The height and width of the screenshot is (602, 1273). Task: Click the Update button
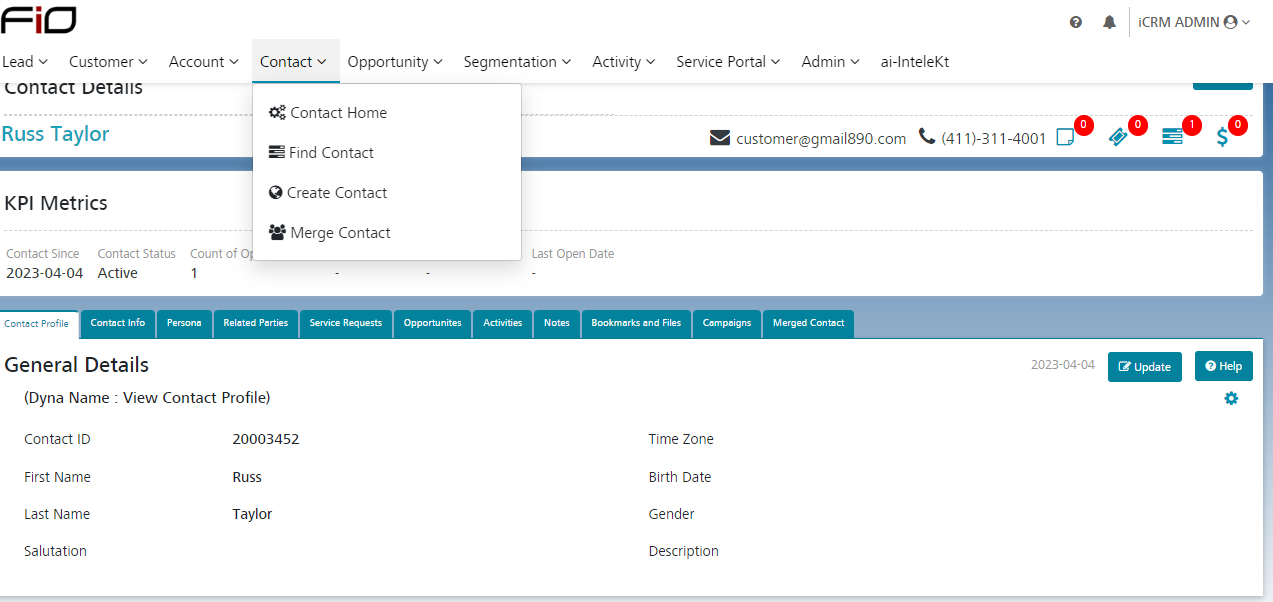1144,366
